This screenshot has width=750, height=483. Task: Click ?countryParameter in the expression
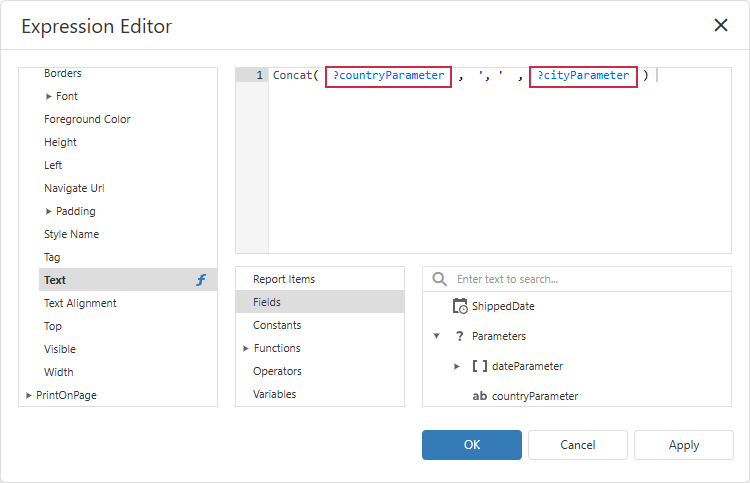coord(388,76)
